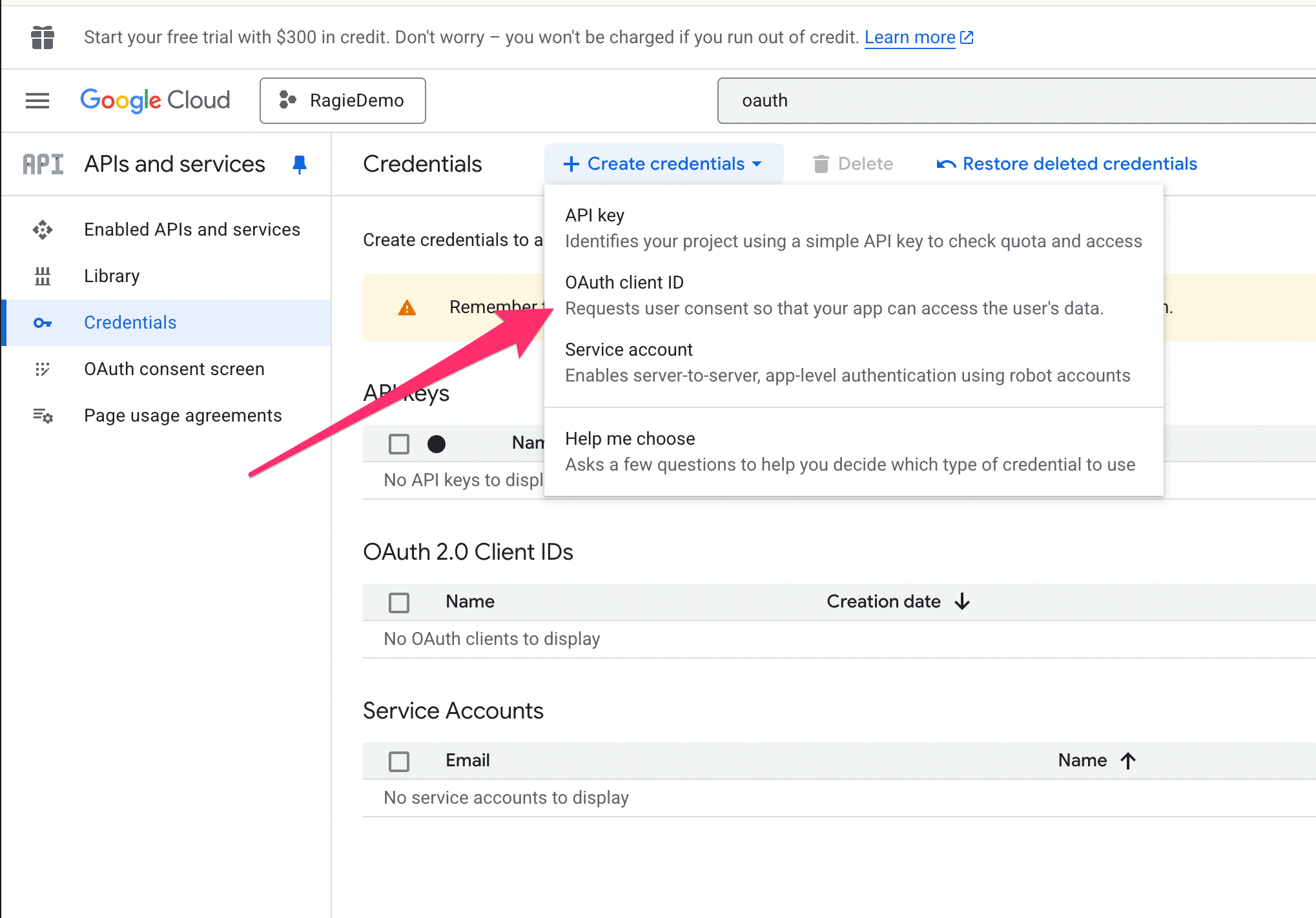Click the OAuth 2.0 Client IDs heading
Image resolution: width=1316 pixels, height=918 pixels.
click(468, 552)
